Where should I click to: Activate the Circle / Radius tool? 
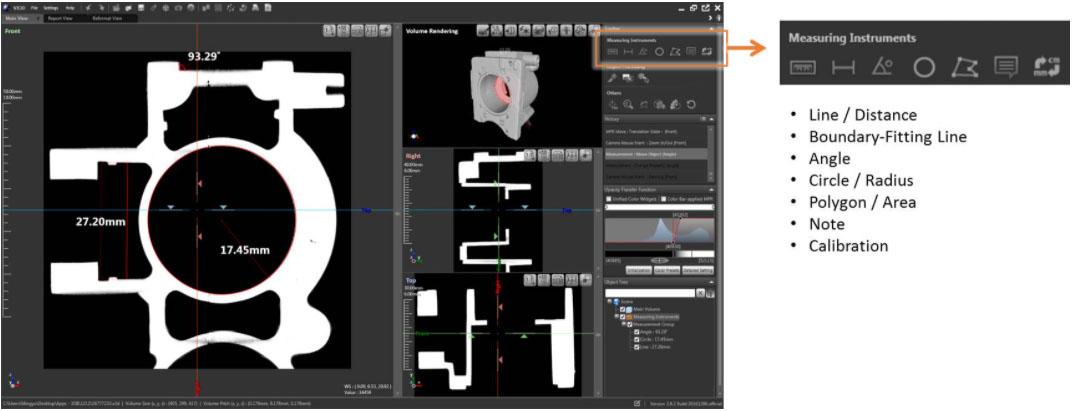click(x=660, y=51)
